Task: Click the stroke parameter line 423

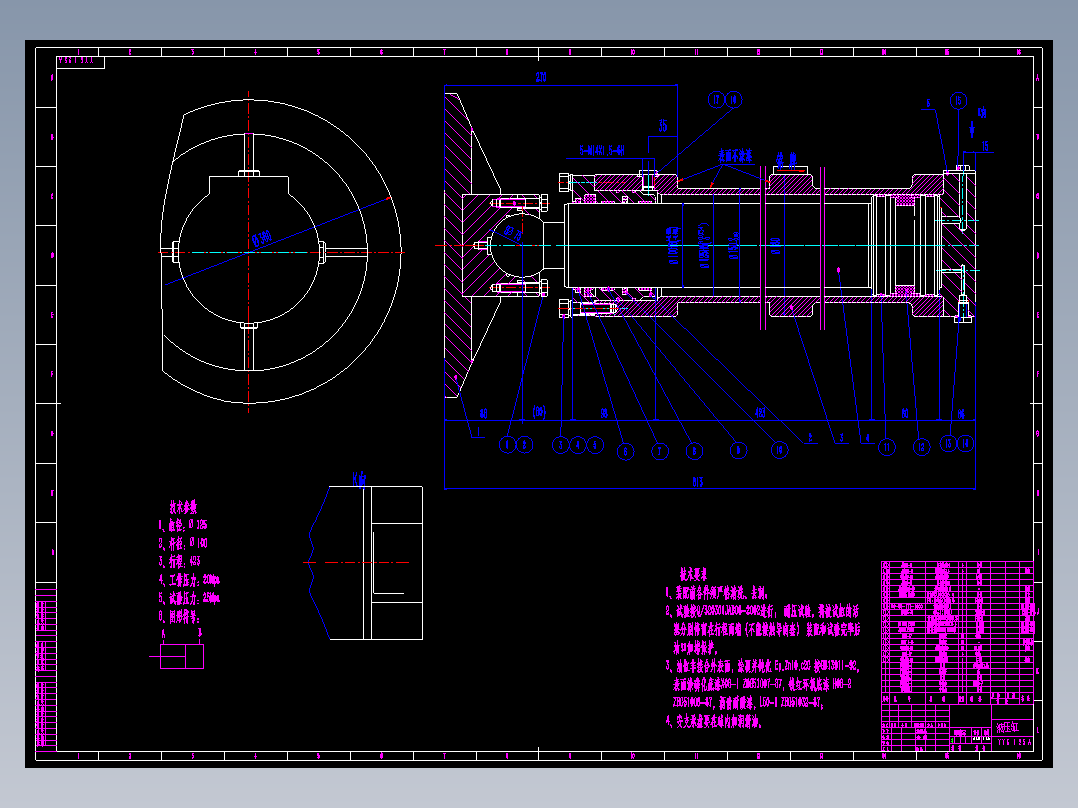Action: coord(179,561)
